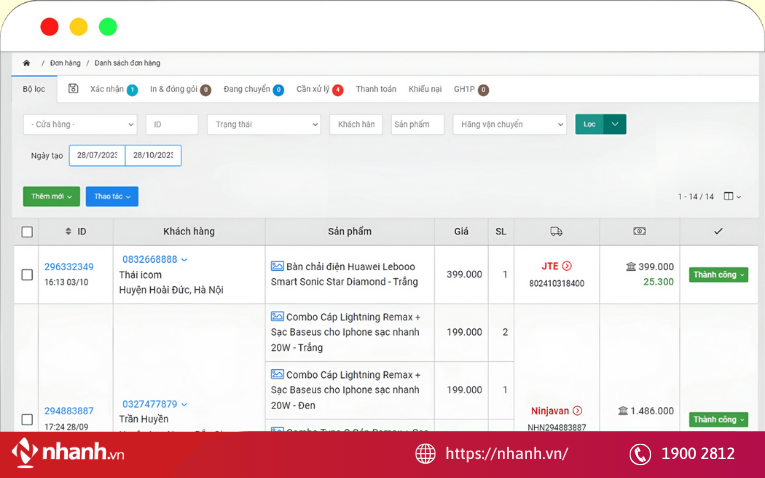765x478 pixels.
Task: Tick the select-all checkbox in table header
Action: (x=27, y=232)
